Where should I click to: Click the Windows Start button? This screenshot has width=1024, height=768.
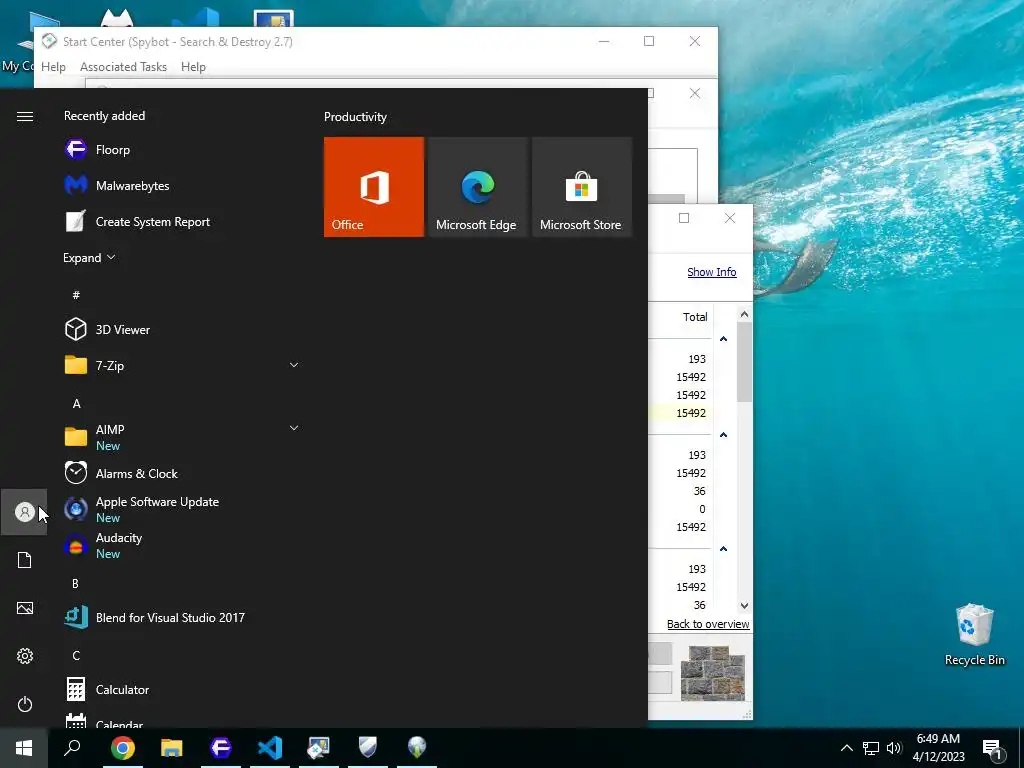click(24, 747)
